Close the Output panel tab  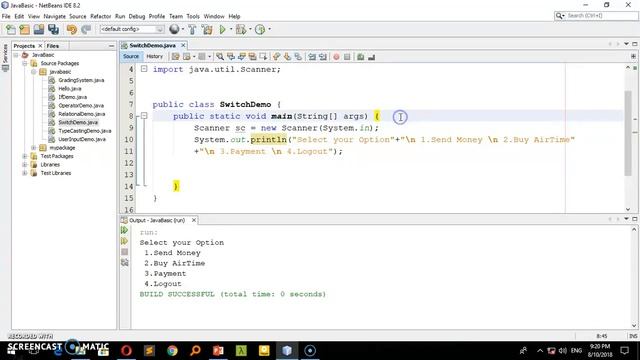click(194, 220)
